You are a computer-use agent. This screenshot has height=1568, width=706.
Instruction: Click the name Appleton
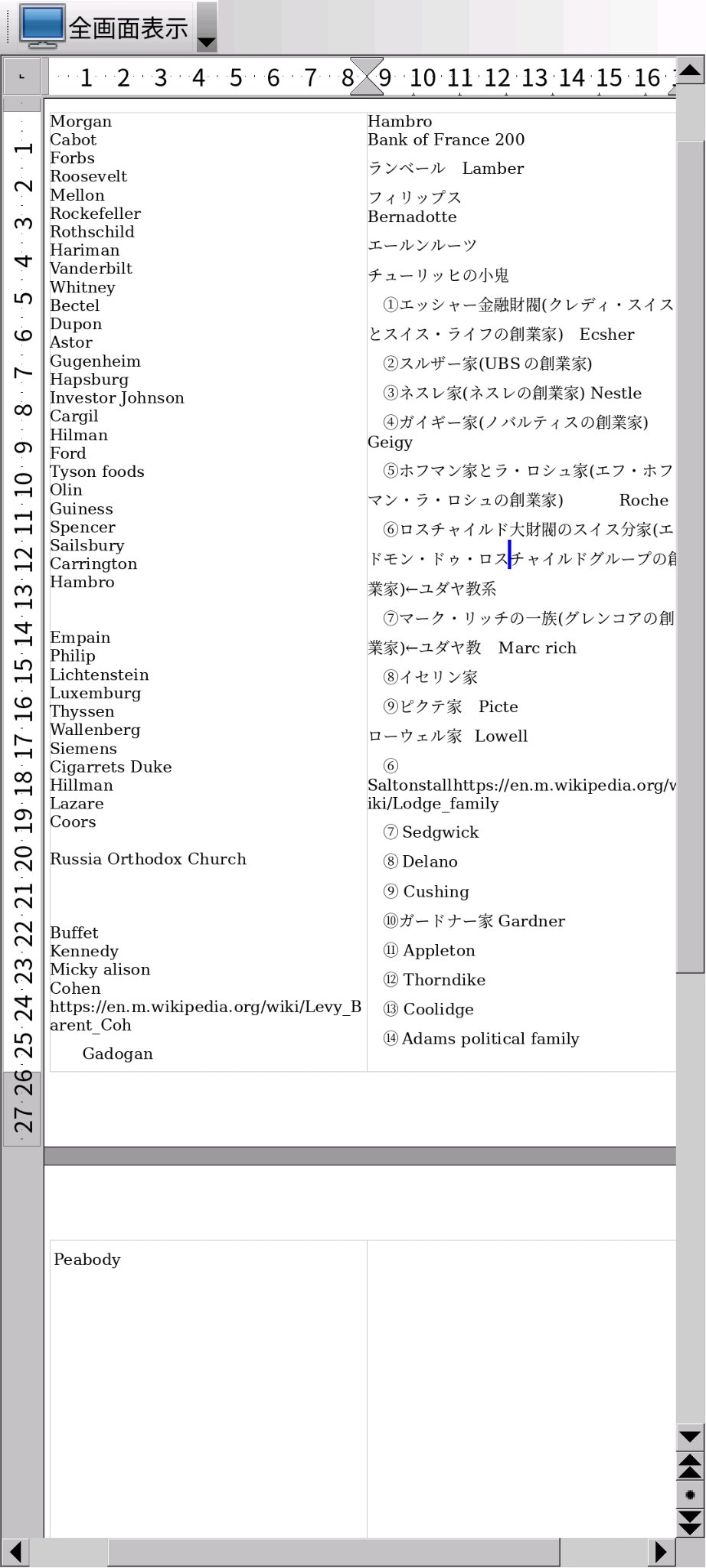click(x=439, y=951)
